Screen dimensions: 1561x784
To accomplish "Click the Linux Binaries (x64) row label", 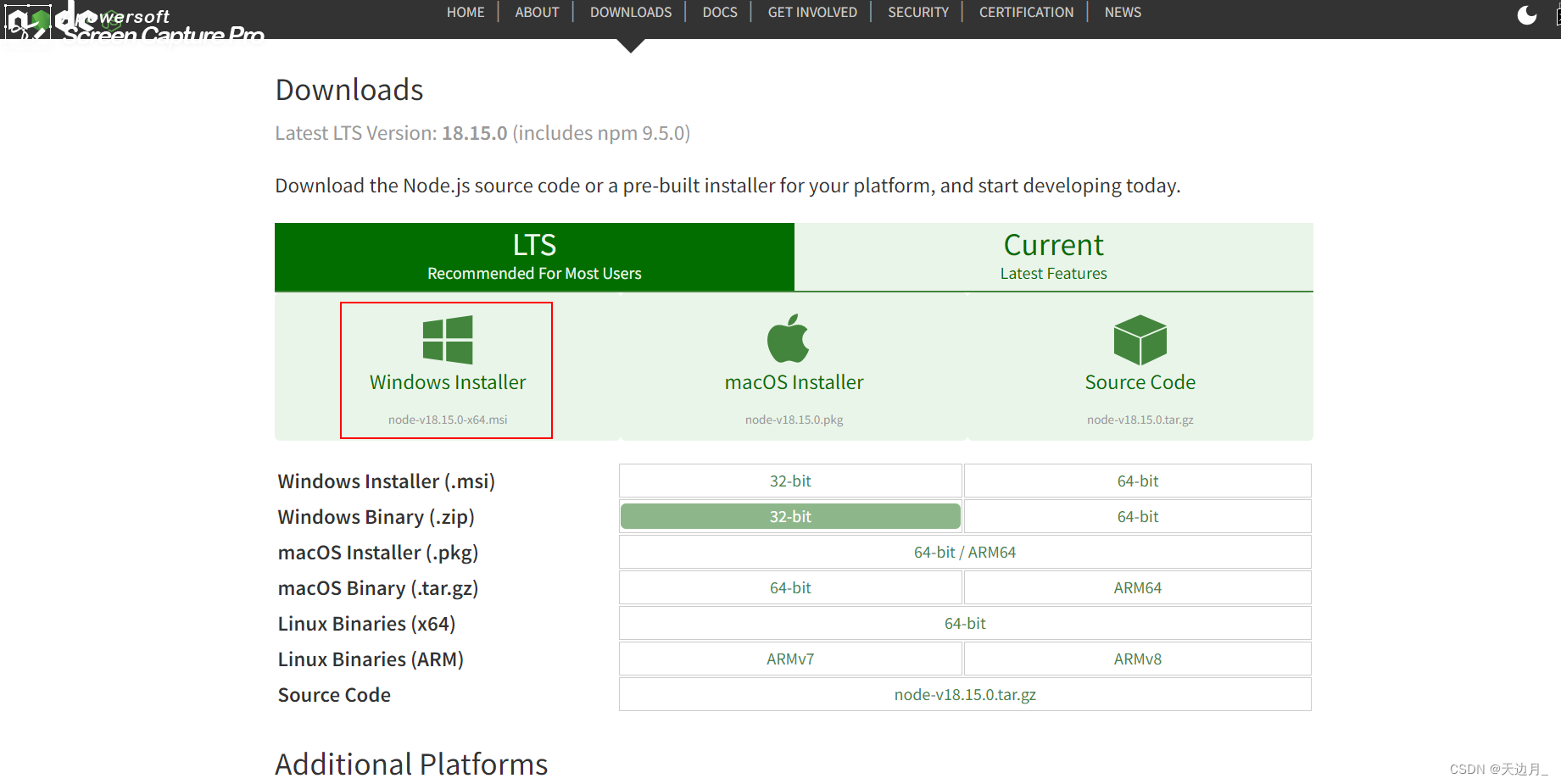I will click(367, 624).
